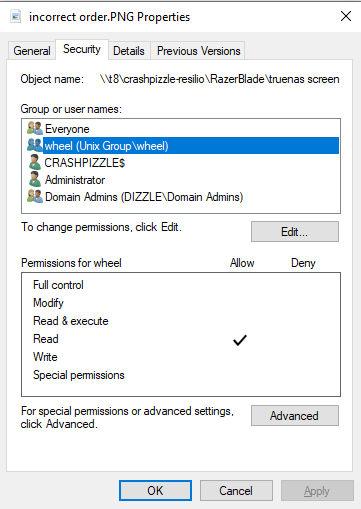Open the Previous Versions tab
361x509 pixels.
[198, 51]
